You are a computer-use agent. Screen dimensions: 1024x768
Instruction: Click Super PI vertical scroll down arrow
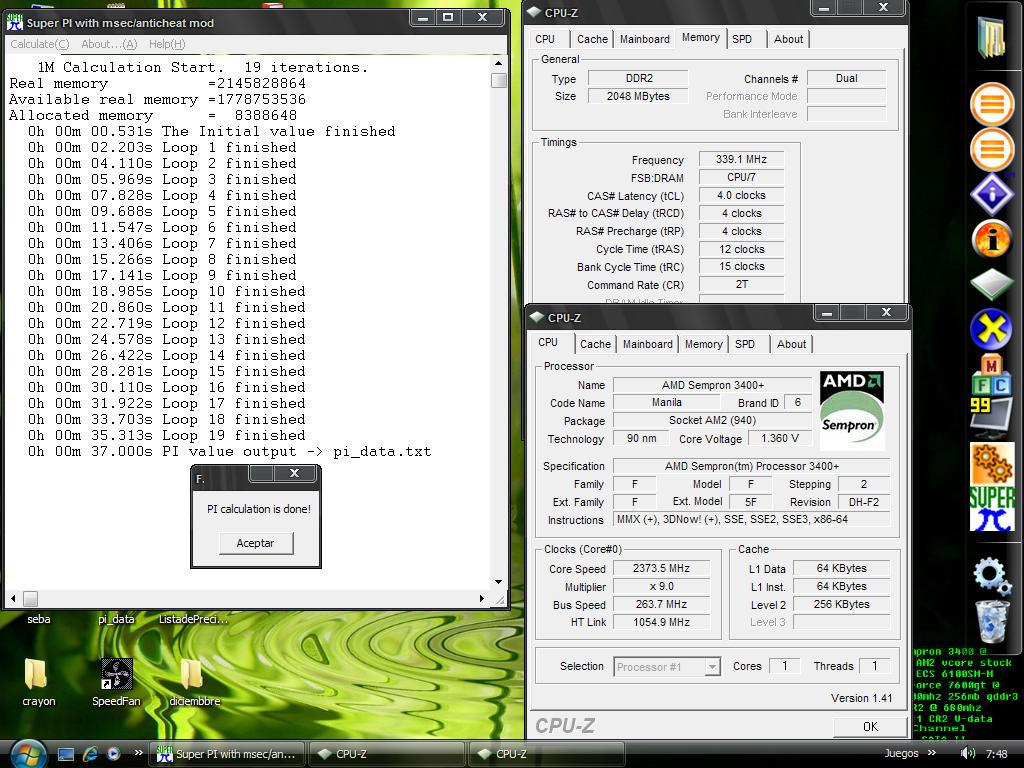498,581
